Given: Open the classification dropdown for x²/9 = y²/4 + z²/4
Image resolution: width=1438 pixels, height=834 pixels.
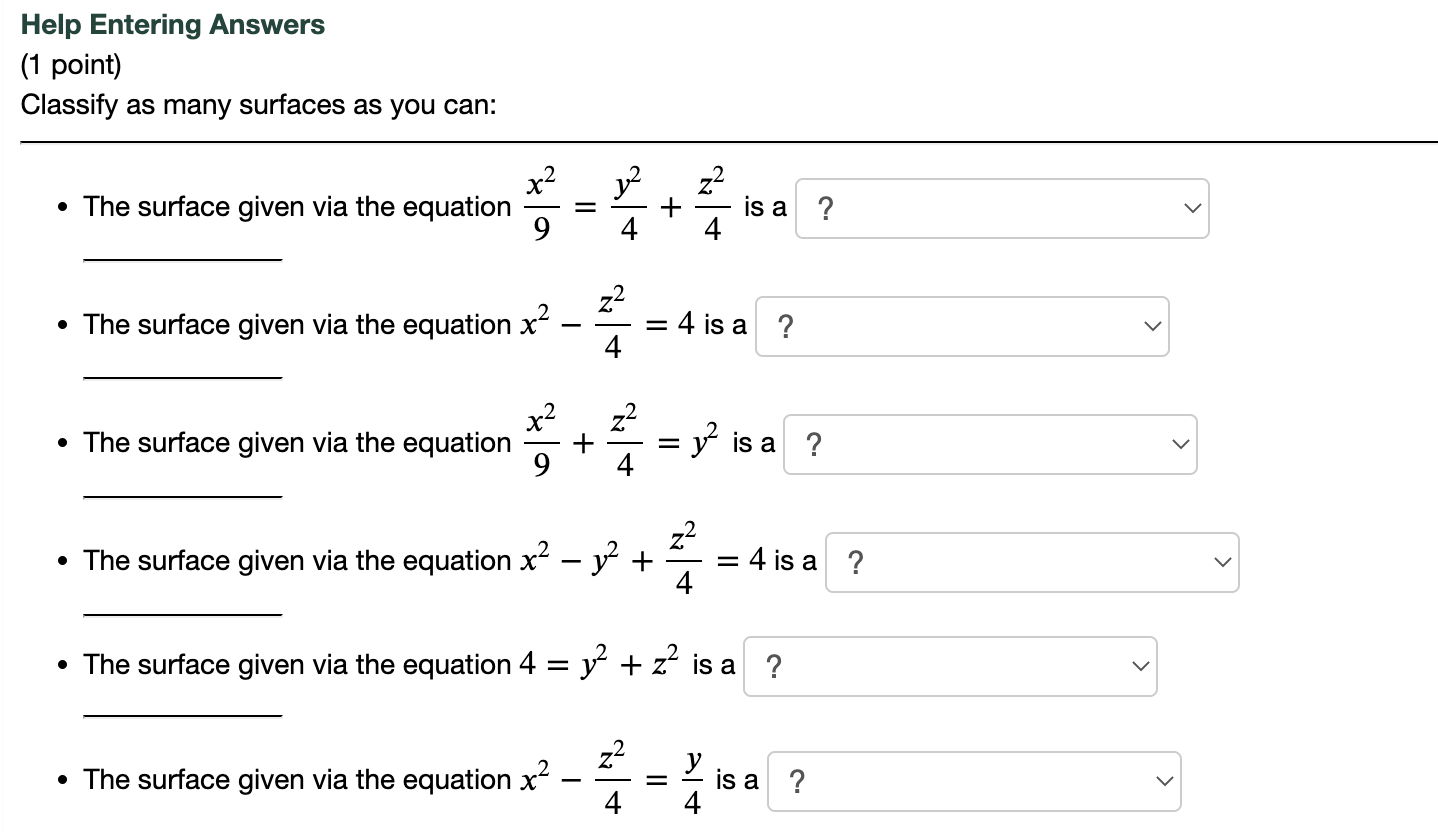Looking at the screenshot, I should click(x=1000, y=208).
